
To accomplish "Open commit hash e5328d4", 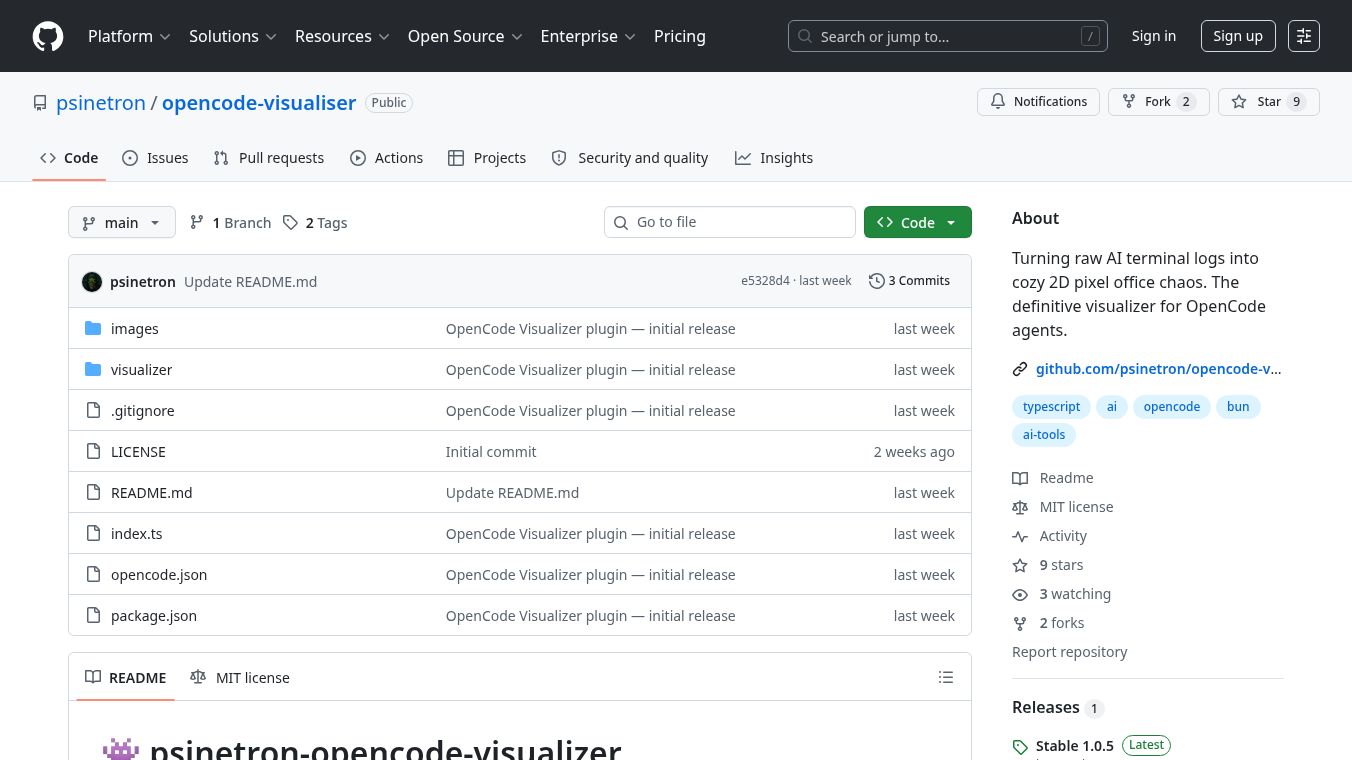I will [x=765, y=281].
